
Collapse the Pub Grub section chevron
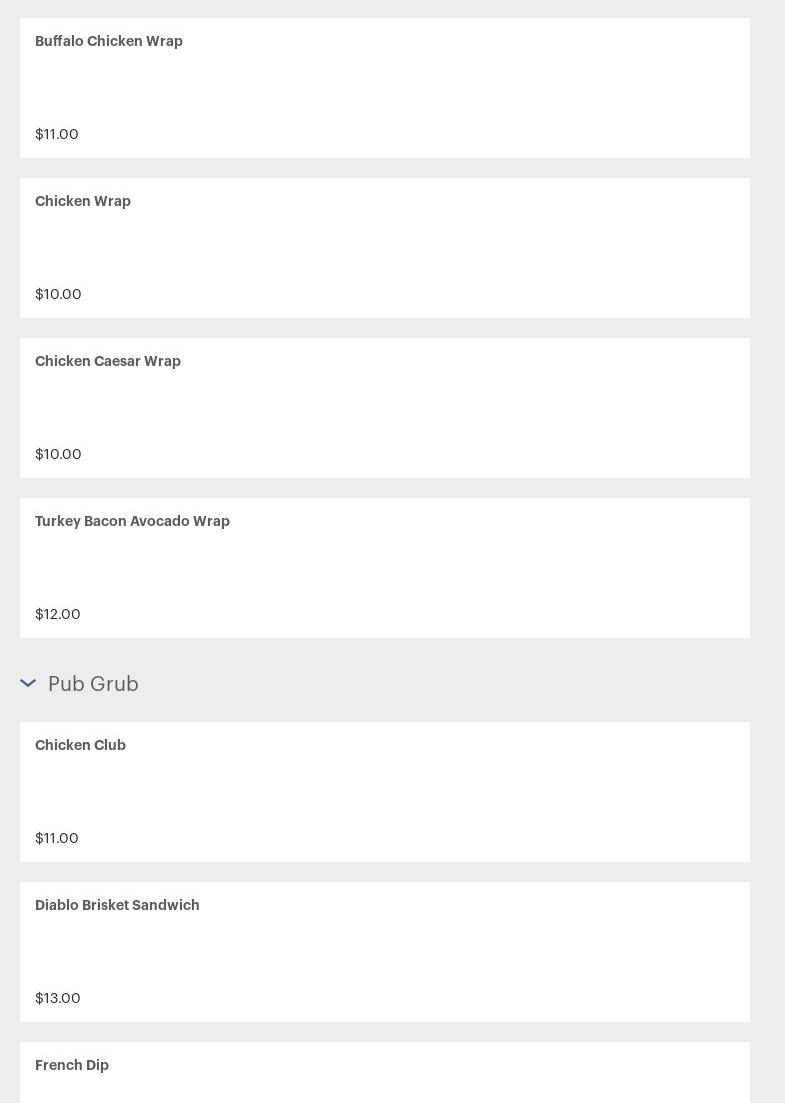click(28, 684)
